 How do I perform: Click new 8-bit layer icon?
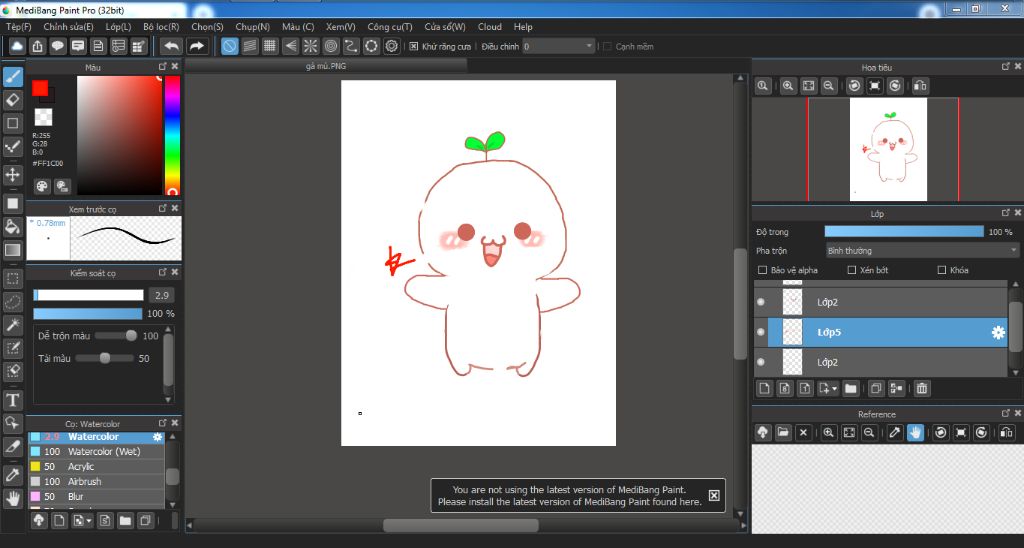pos(784,389)
